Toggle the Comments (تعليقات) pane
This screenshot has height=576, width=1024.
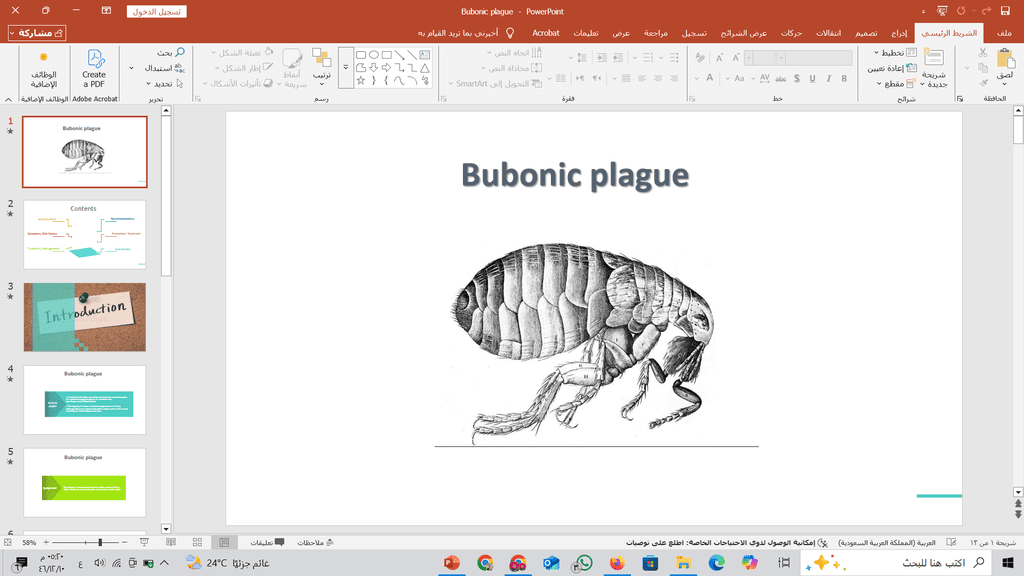(x=267, y=542)
